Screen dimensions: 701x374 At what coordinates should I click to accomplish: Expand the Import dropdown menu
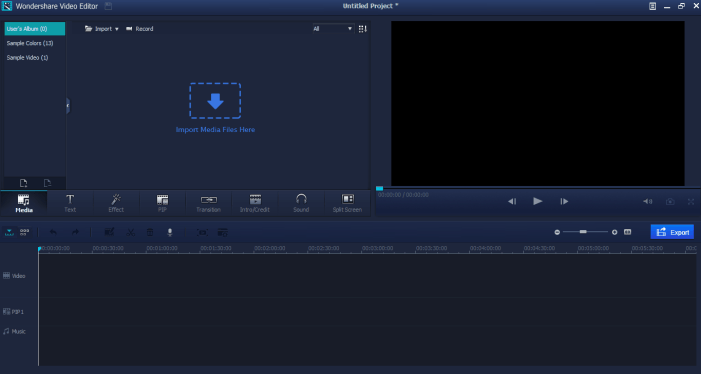[x=102, y=29]
